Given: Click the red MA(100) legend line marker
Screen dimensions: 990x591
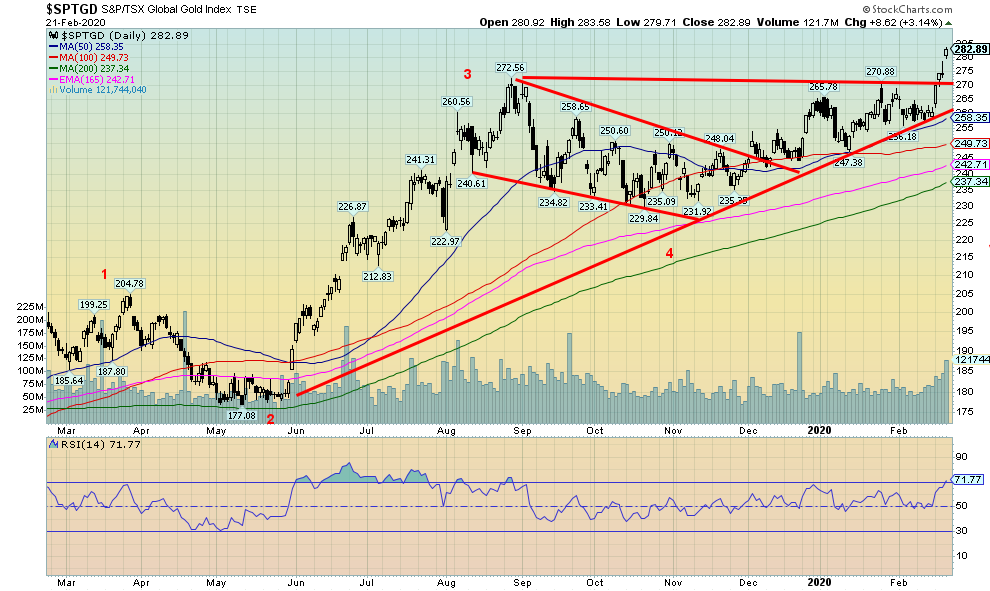Looking at the screenshot, I should [53, 57].
